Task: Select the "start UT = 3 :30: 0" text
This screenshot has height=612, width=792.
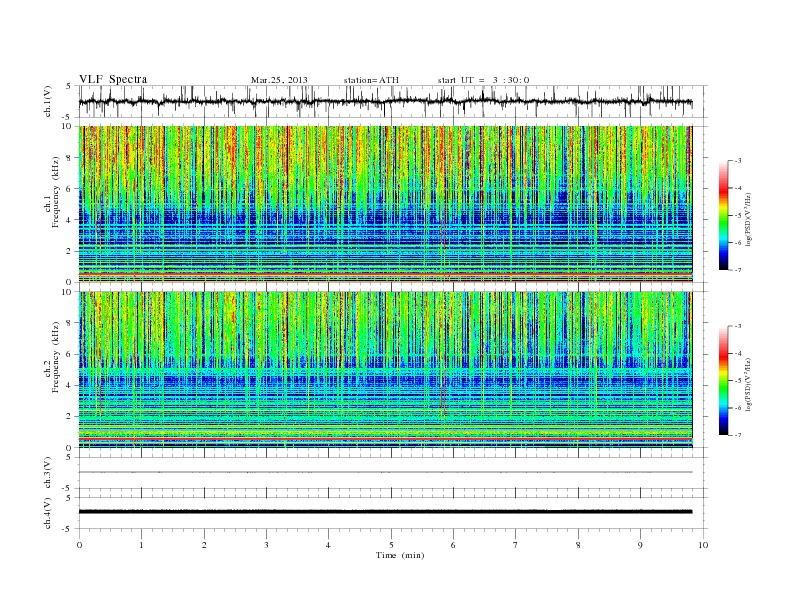Action: pyautogui.click(x=483, y=80)
